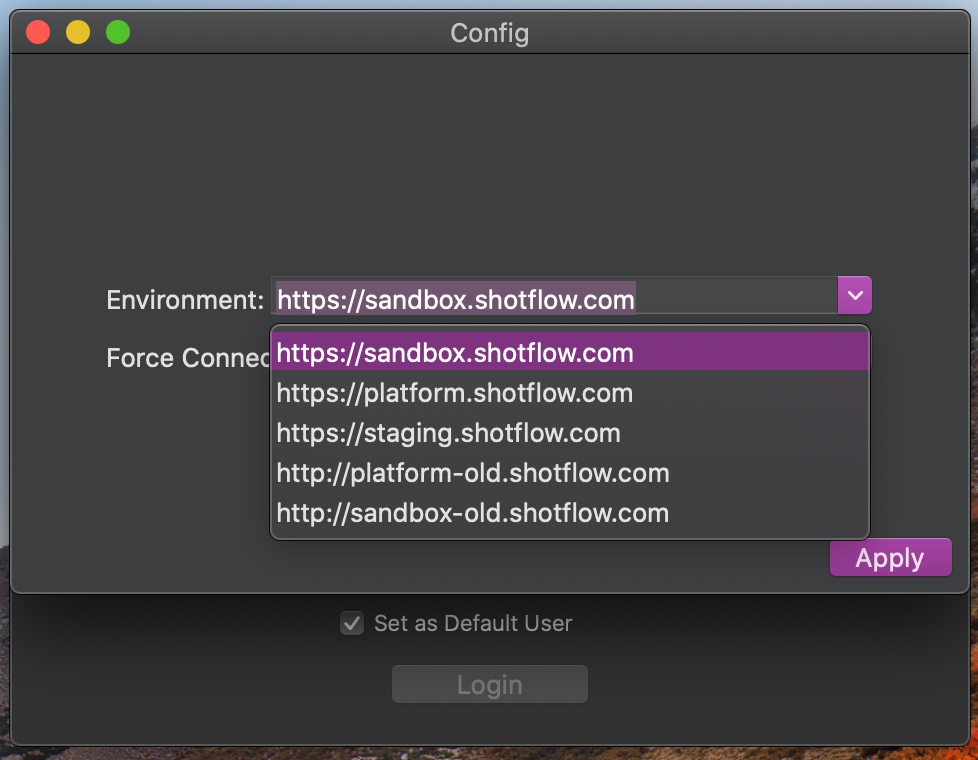
Task: Close the Config window with red button
Action: tap(38, 32)
